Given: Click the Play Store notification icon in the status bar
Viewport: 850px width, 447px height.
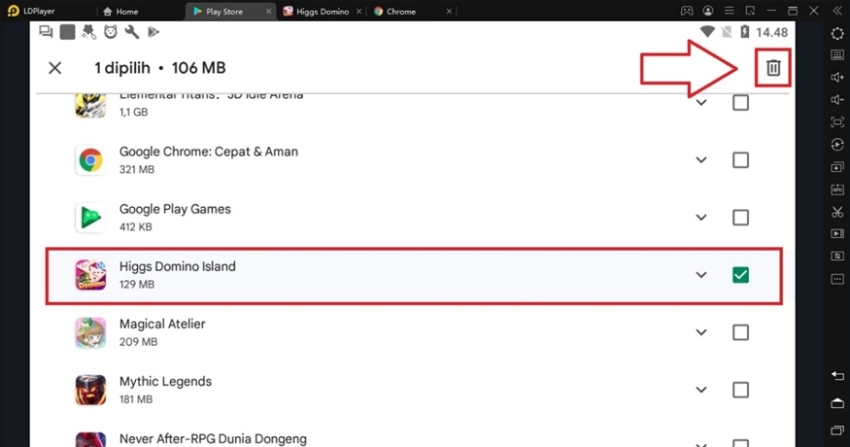Looking at the screenshot, I should 153,32.
